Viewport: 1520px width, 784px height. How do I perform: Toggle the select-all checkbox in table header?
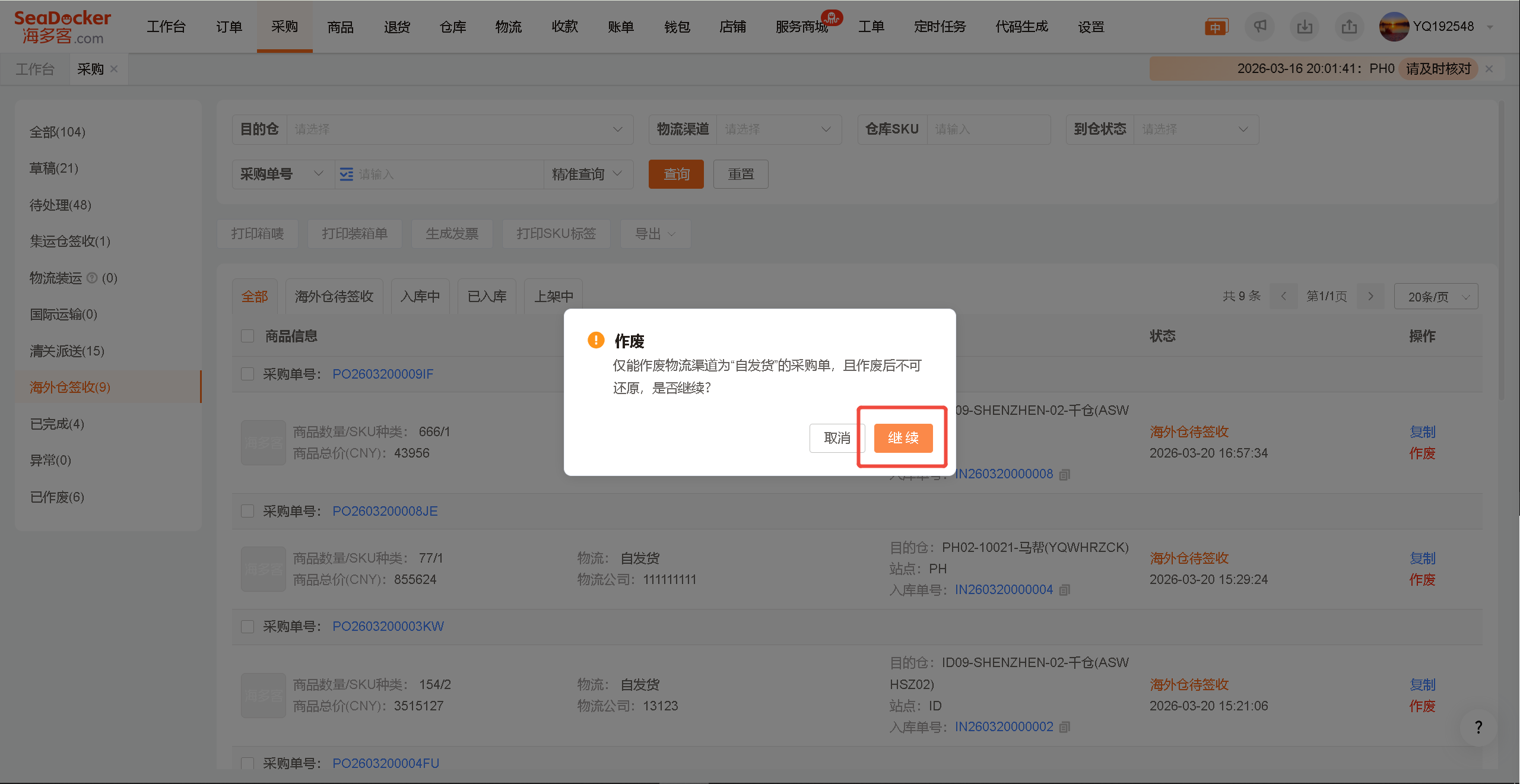(247, 335)
